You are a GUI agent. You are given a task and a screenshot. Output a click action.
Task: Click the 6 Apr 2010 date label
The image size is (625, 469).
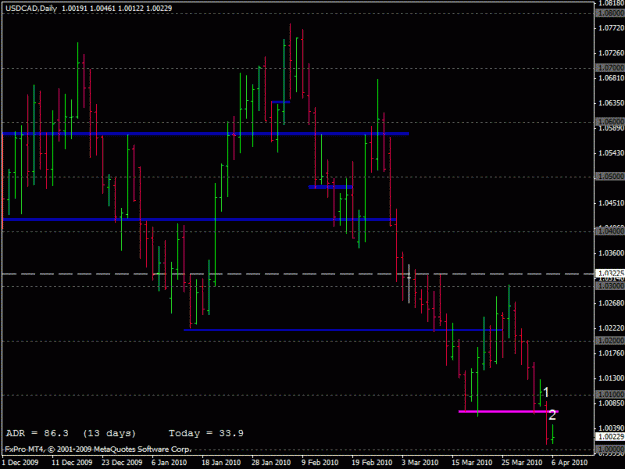570,462
